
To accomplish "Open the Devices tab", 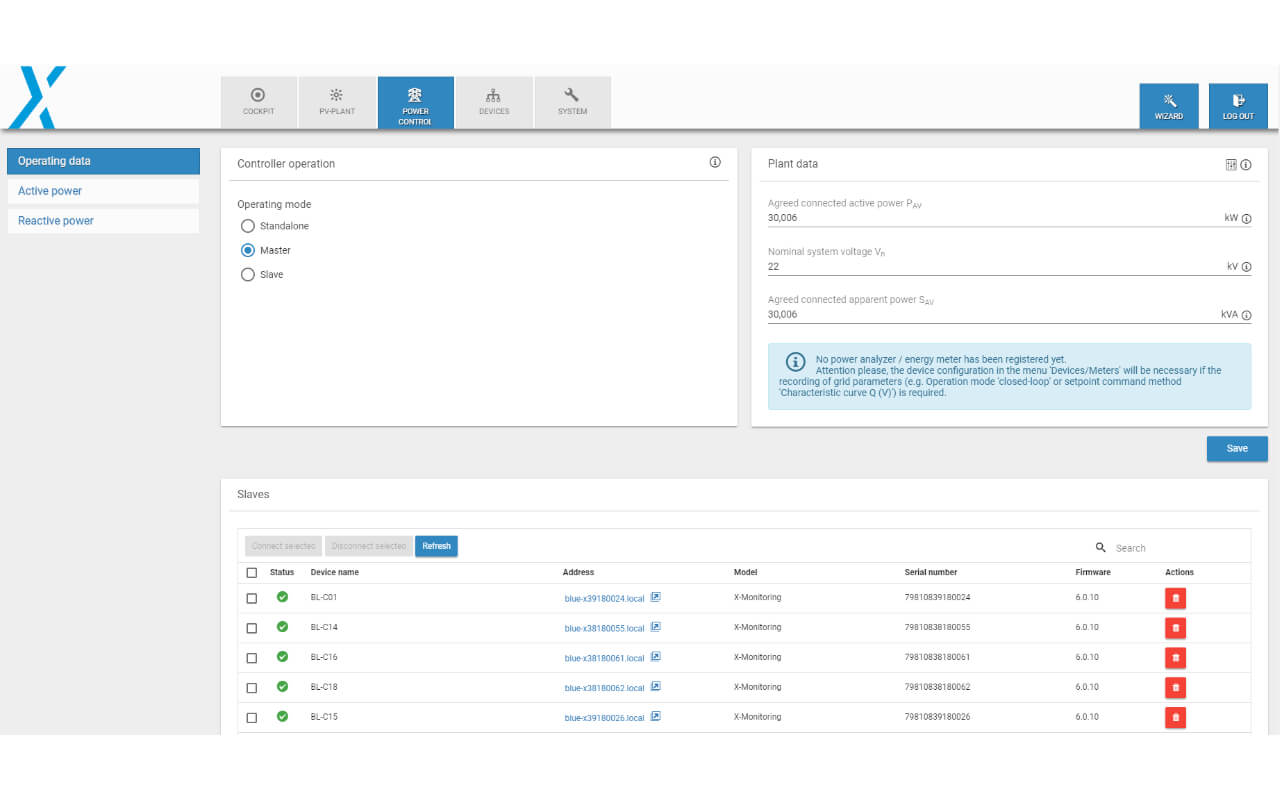I will tap(494, 102).
